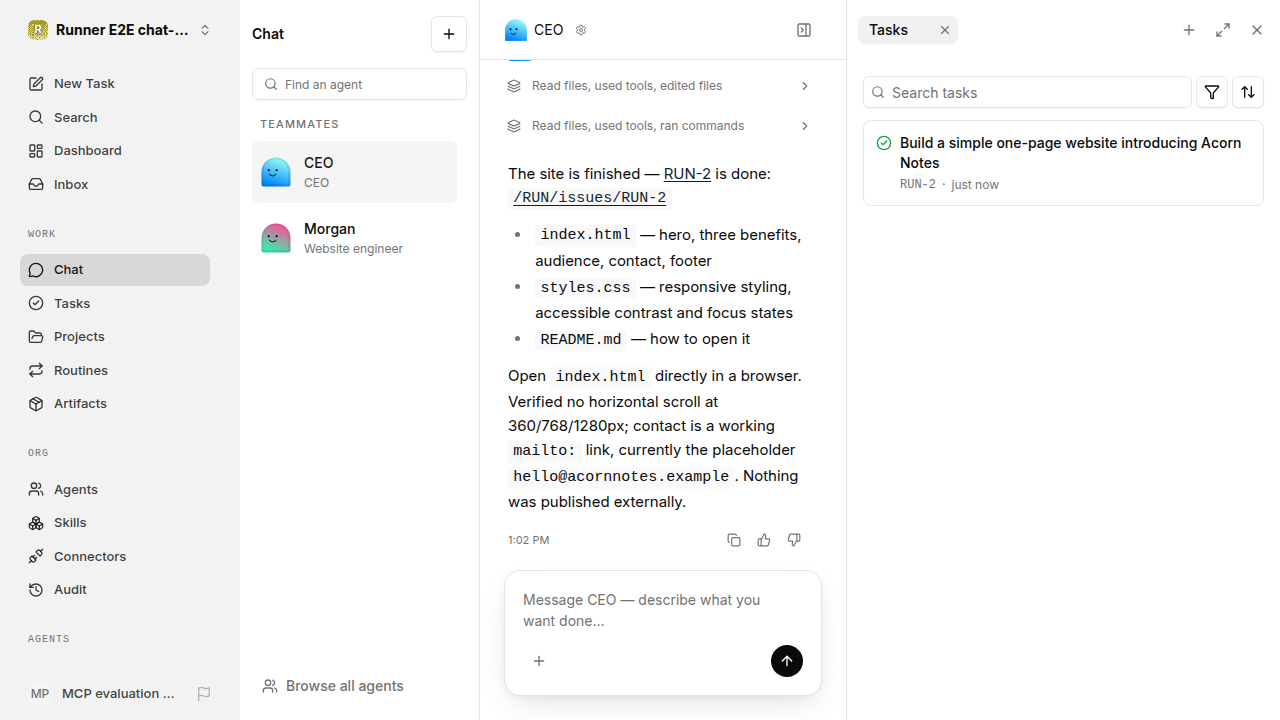Give thumbs down to the message
The height and width of the screenshot is (720, 1280).
point(794,540)
